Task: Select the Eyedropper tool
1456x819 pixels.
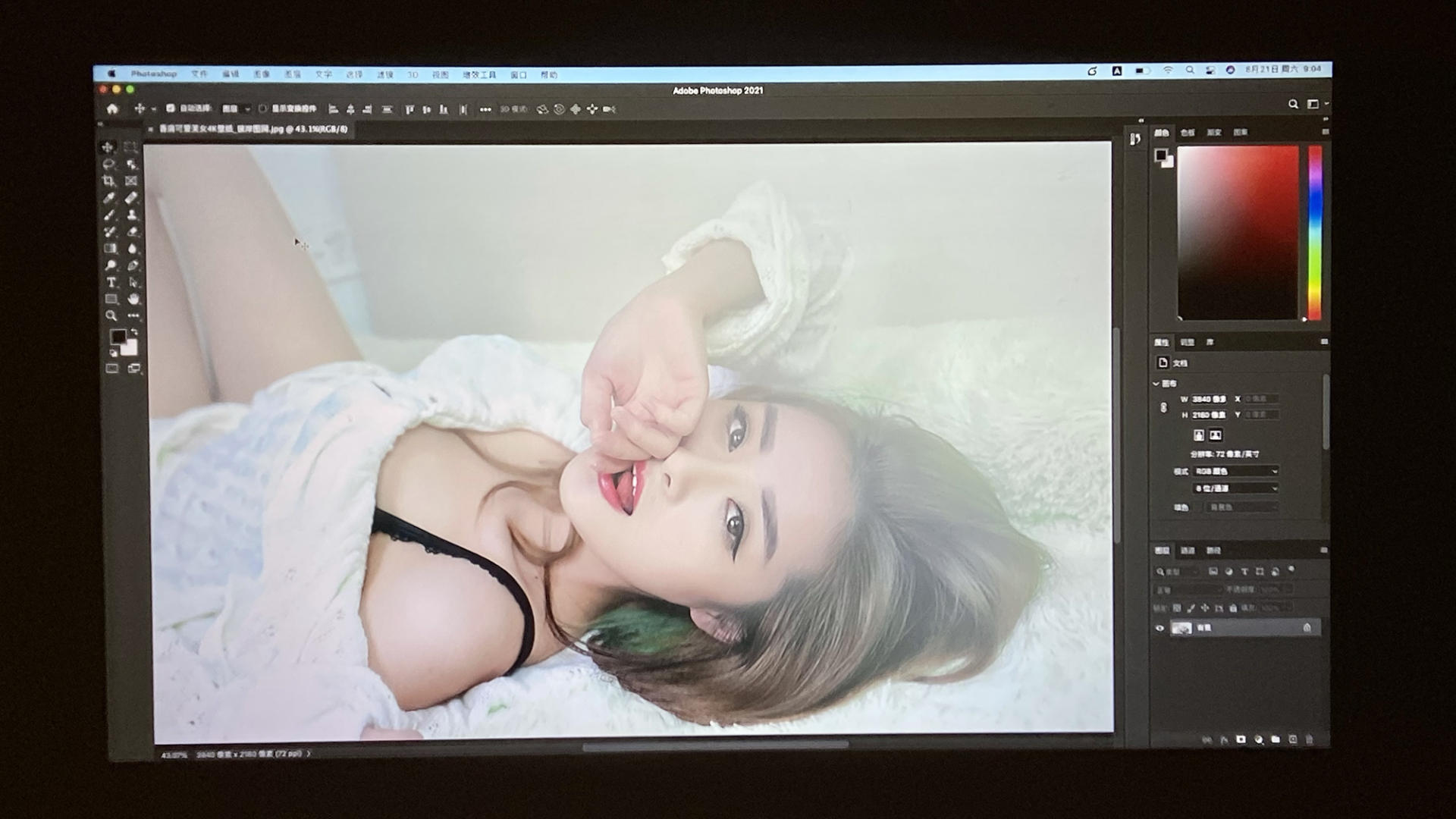Action: point(109,198)
